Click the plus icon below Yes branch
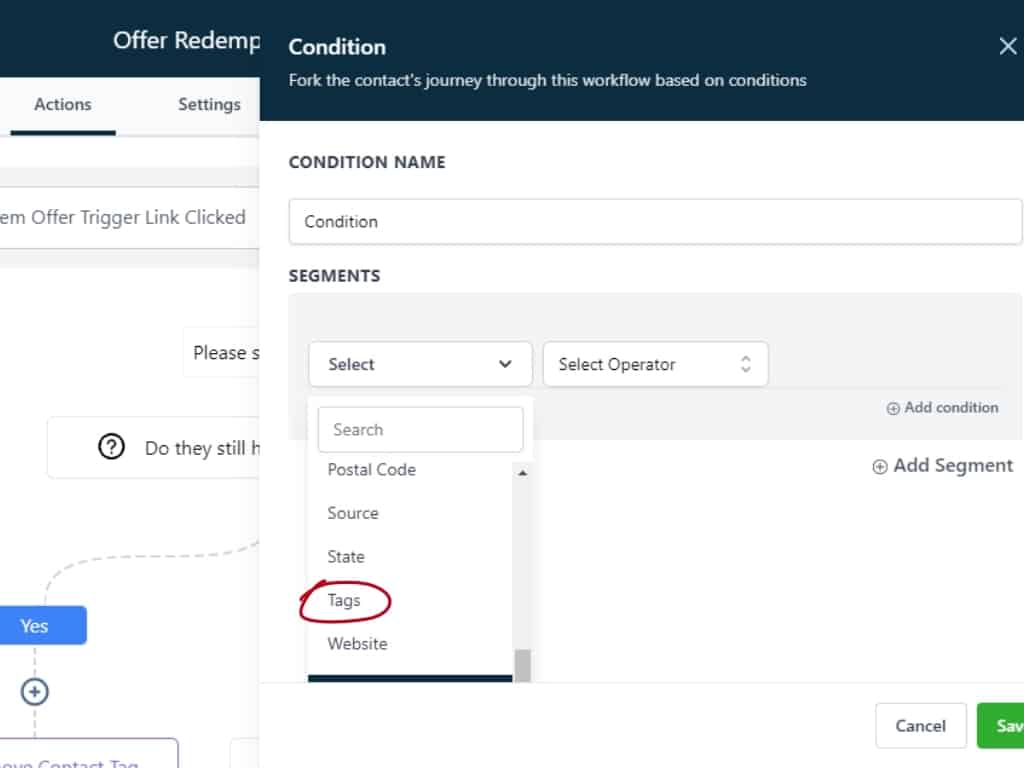The height and width of the screenshot is (768, 1024). pos(35,691)
